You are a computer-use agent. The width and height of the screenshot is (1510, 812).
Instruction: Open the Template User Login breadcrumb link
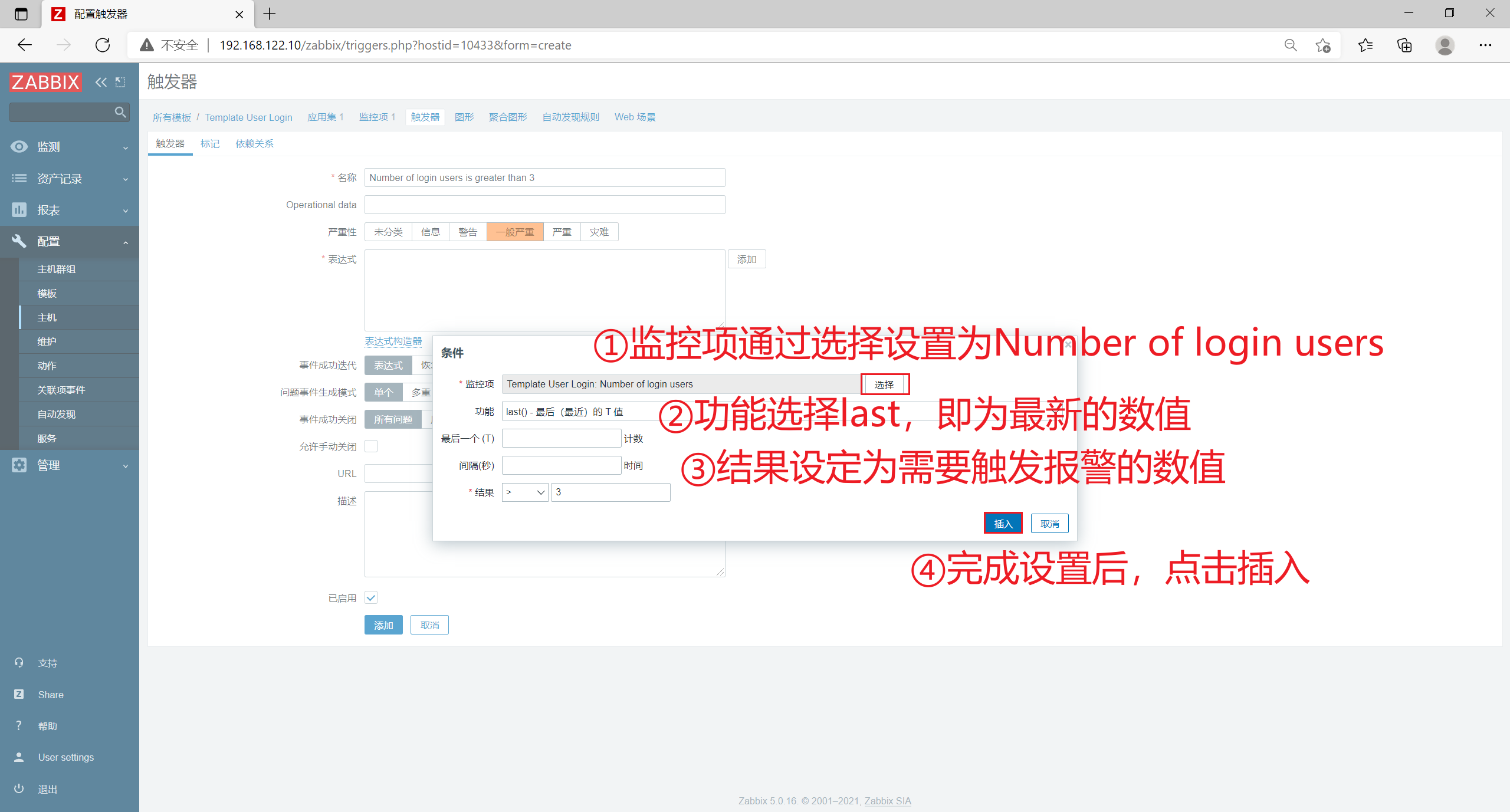(x=248, y=117)
